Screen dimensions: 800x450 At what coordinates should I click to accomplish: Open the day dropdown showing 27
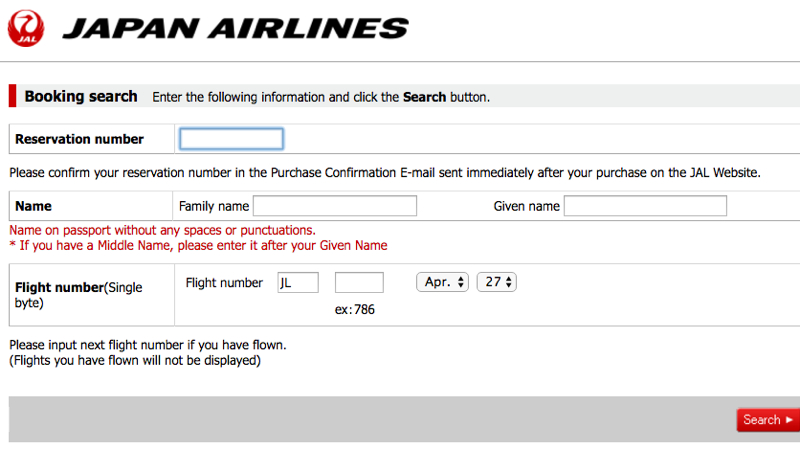[496, 282]
